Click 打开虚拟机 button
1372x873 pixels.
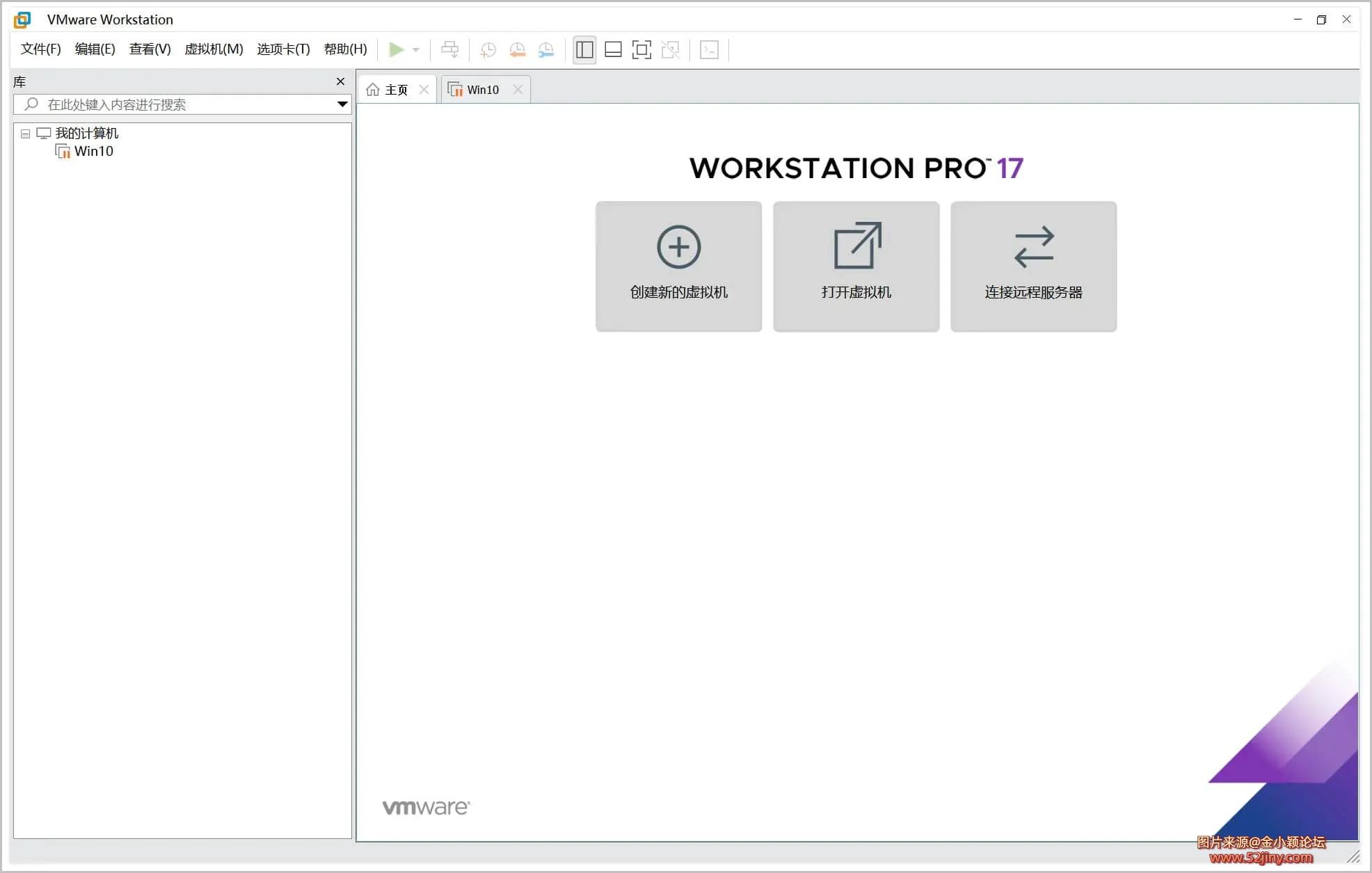(856, 266)
